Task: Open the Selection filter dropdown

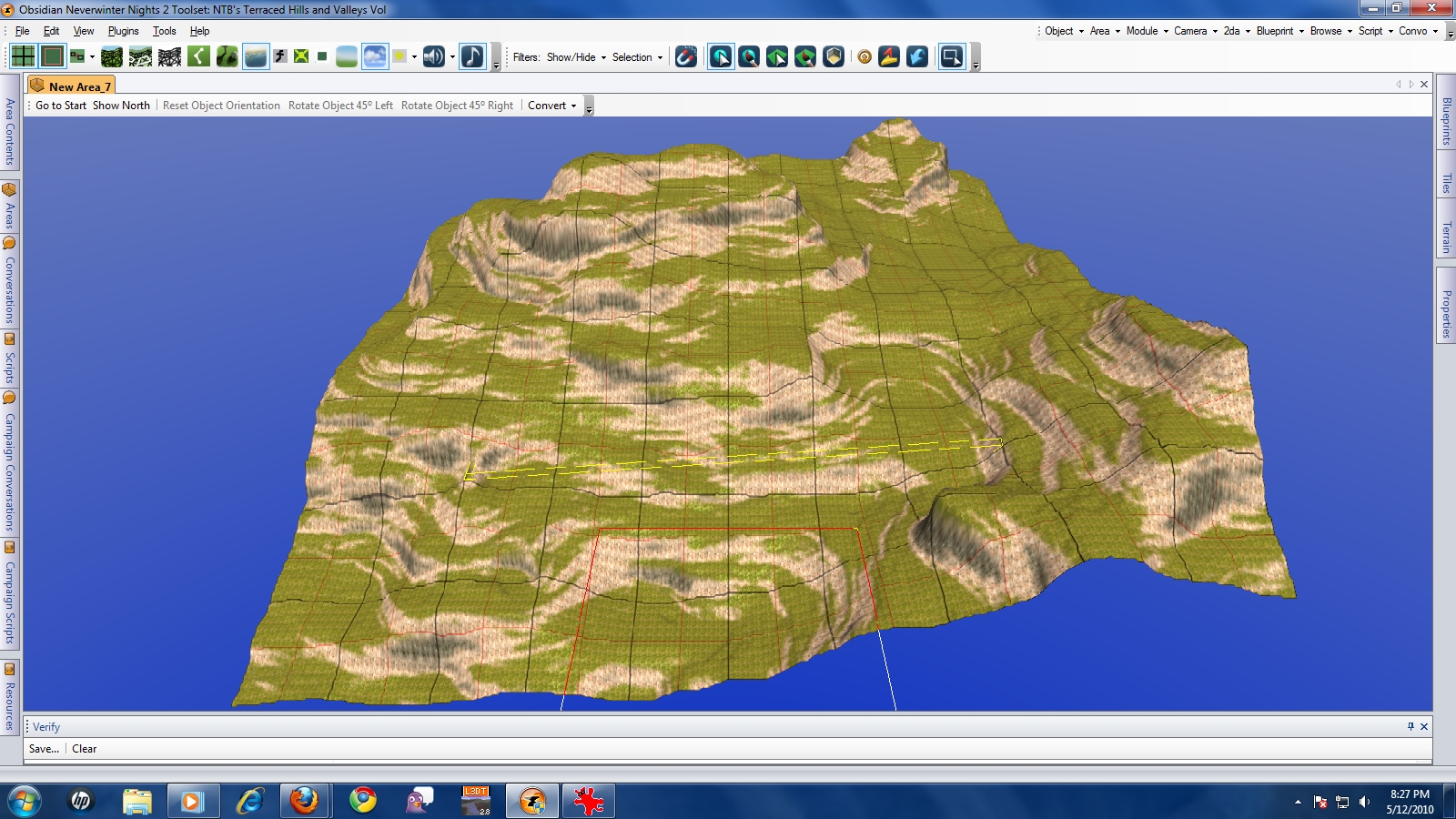Action: pyautogui.click(x=636, y=57)
